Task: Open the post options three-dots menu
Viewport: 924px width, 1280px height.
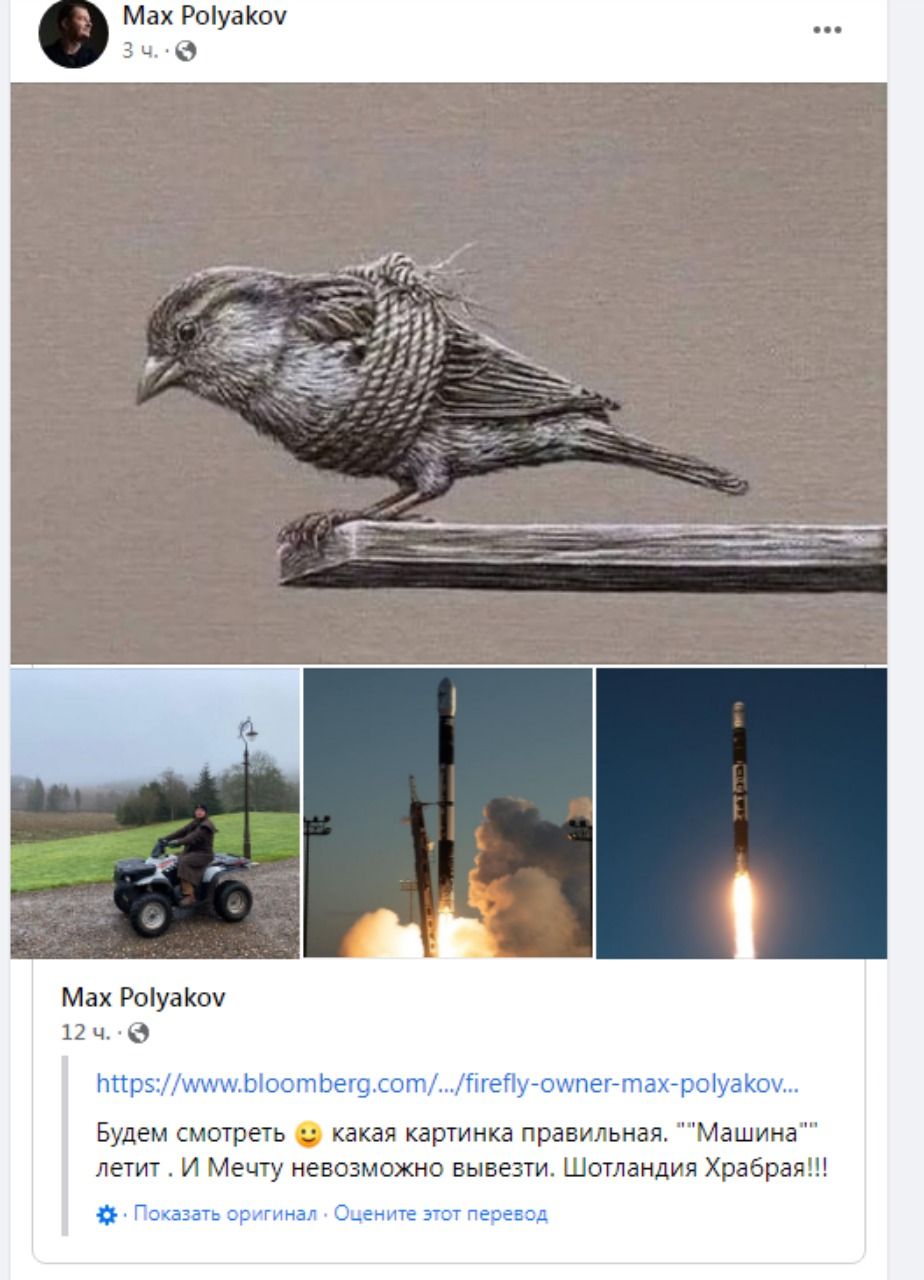Action: (826, 30)
